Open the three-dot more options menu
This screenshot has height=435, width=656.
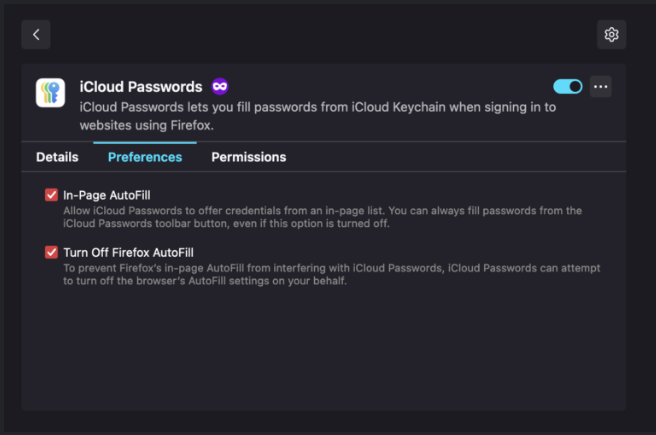(600, 87)
